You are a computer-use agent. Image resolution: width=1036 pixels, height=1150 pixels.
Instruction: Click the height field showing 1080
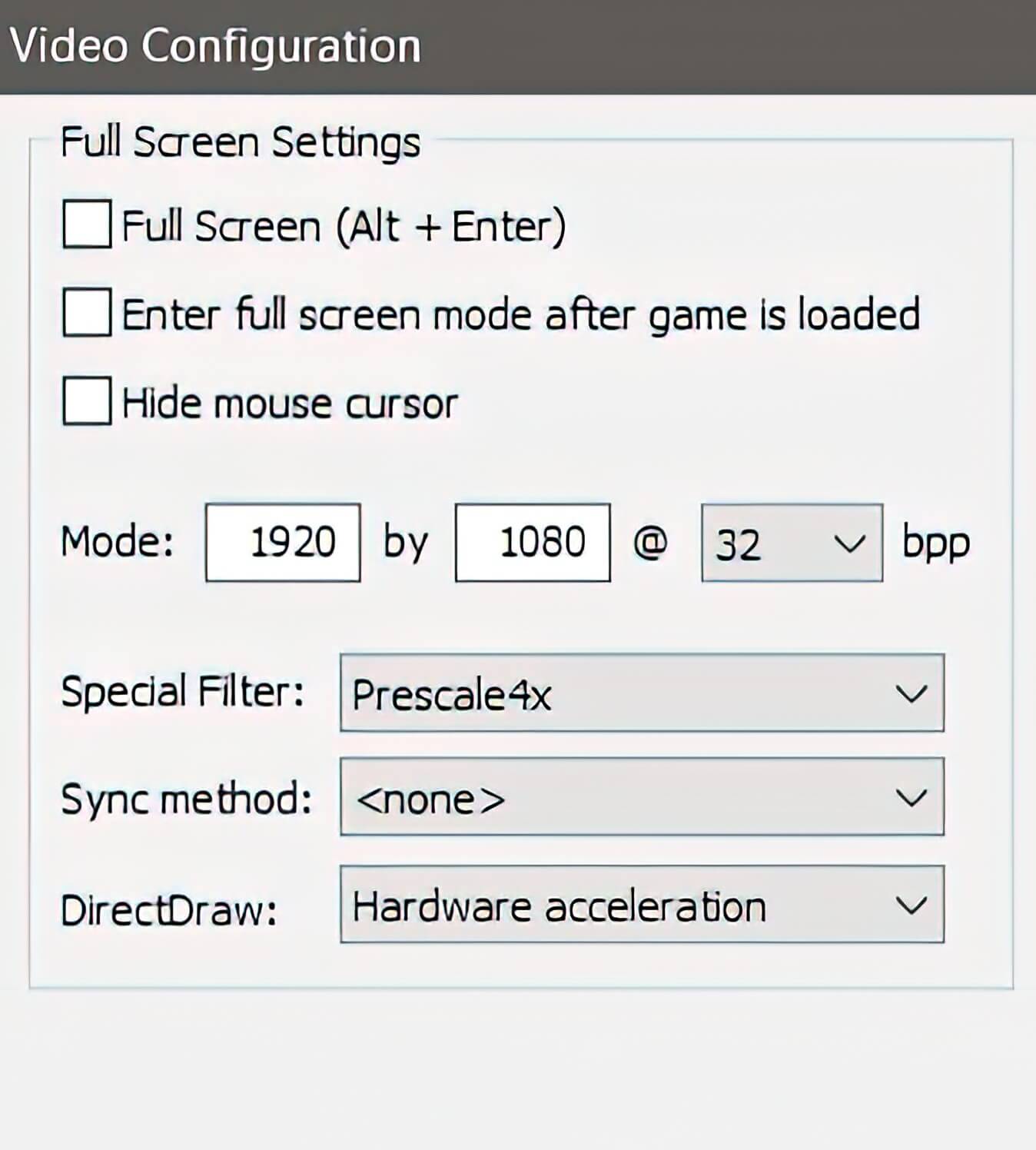pyautogui.click(x=533, y=543)
